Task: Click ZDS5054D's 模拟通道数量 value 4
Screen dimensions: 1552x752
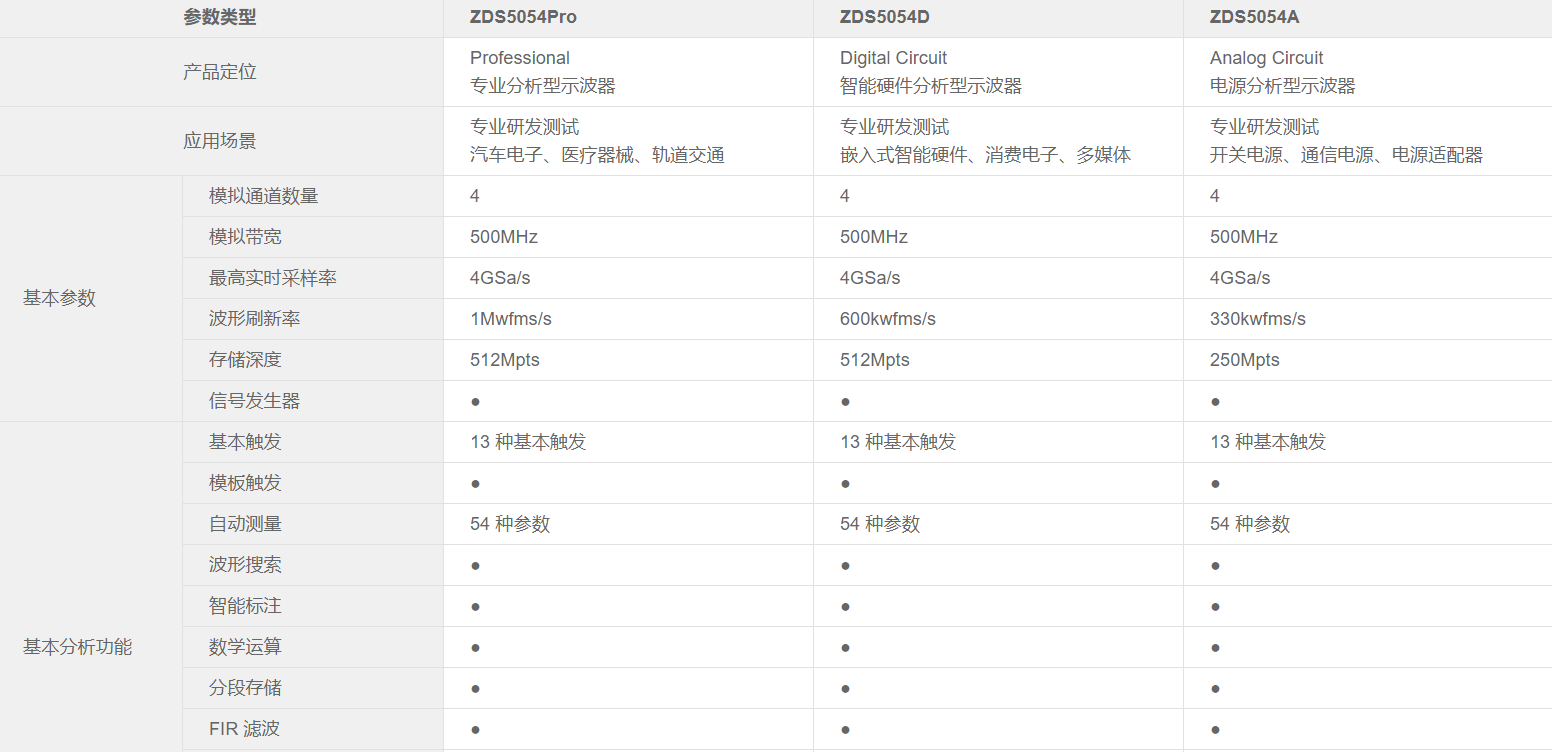Action: (x=845, y=196)
